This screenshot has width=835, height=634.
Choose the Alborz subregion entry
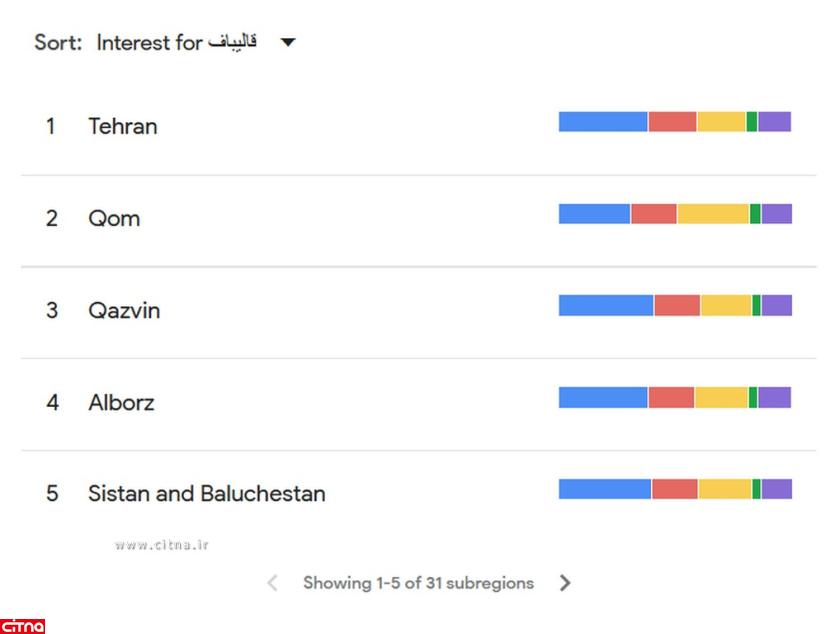(121, 402)
